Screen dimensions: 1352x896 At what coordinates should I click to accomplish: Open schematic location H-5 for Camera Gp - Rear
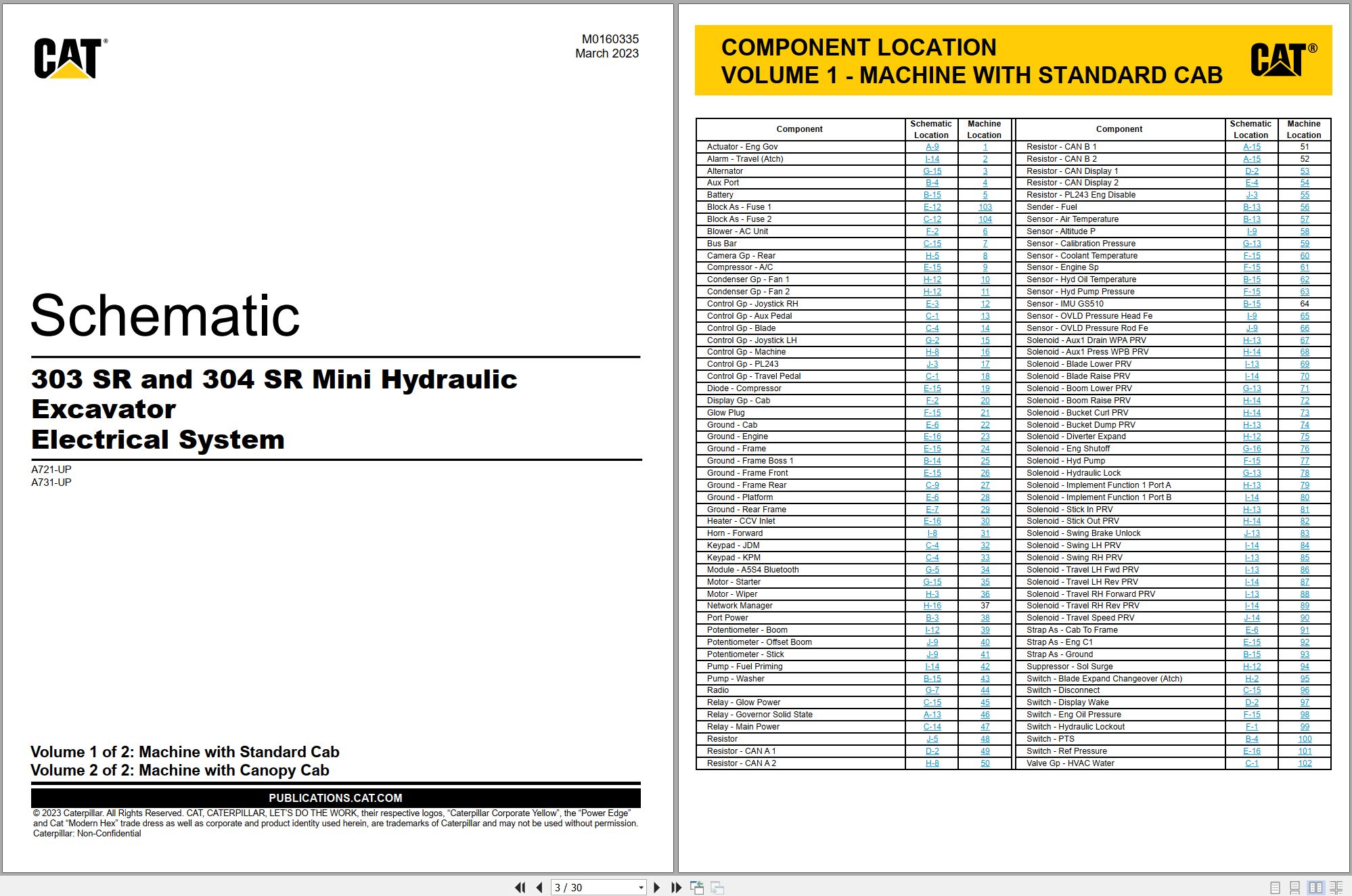click(x=932, y=256)
